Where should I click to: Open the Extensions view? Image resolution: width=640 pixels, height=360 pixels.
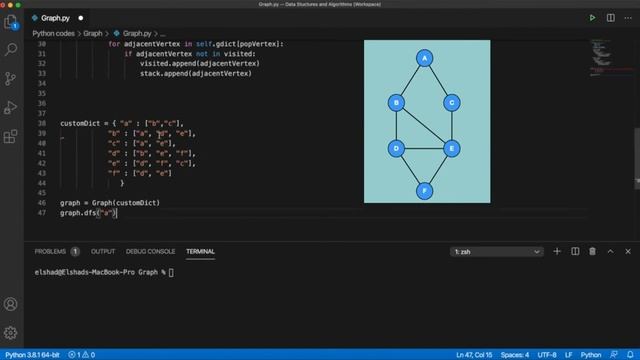tap(11, 136)
